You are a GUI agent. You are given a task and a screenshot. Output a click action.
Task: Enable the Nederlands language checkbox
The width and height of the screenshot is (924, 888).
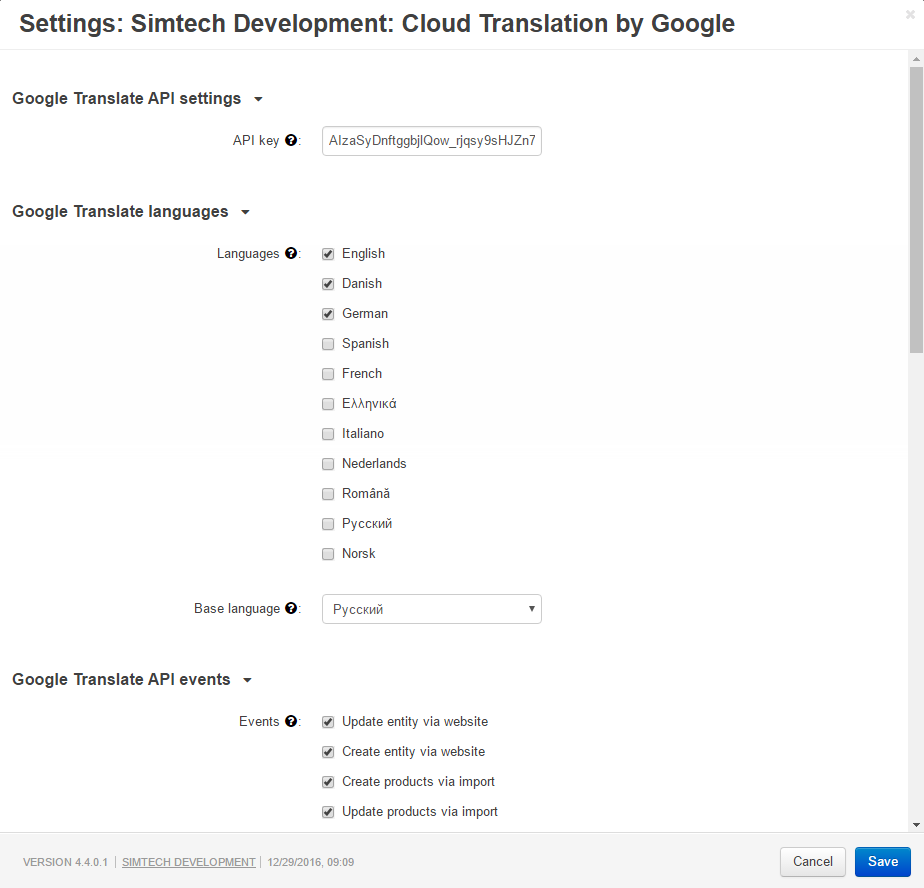click(x=328, y=464)
